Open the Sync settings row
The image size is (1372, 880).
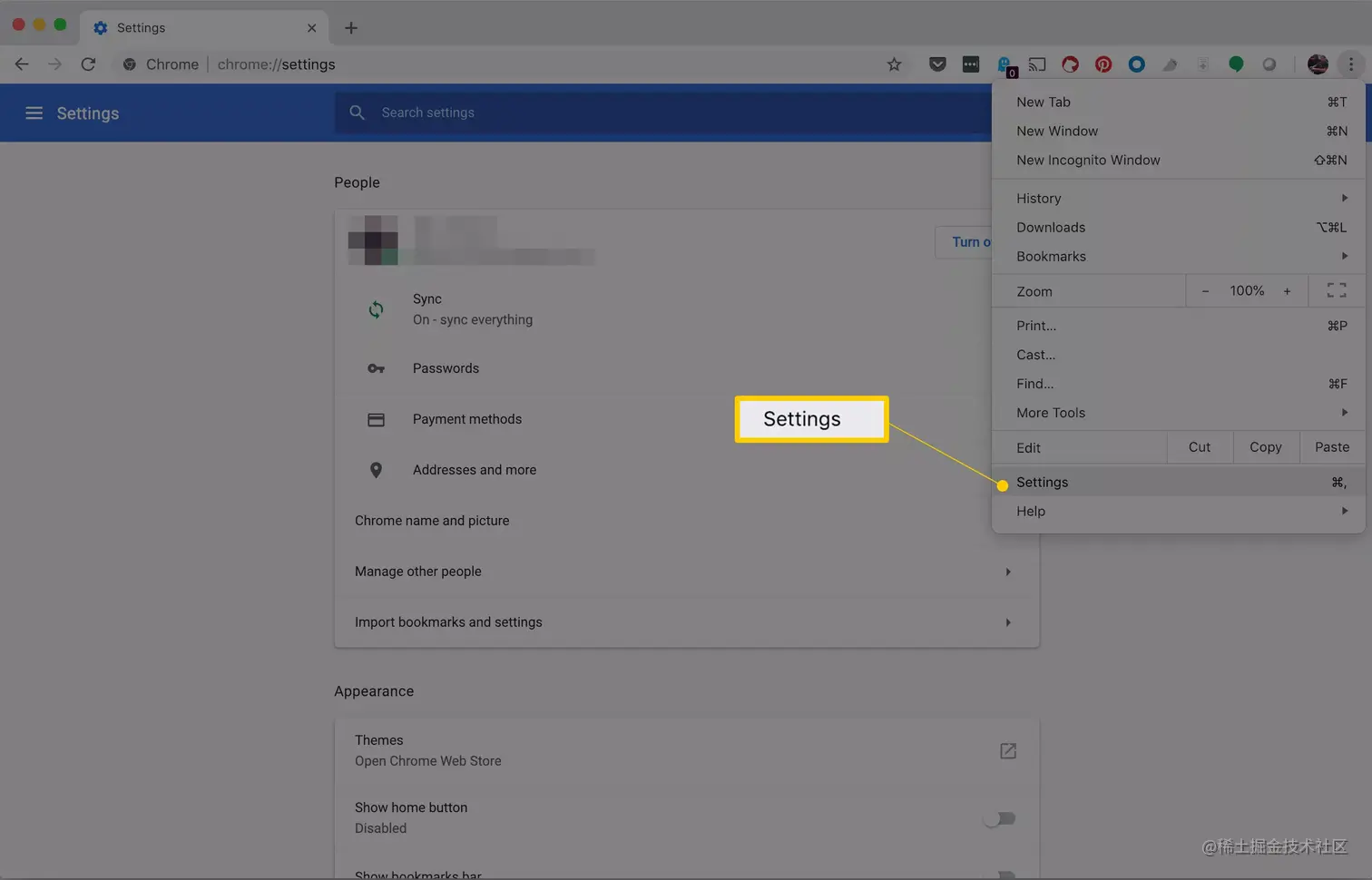(x=686, y=309)
